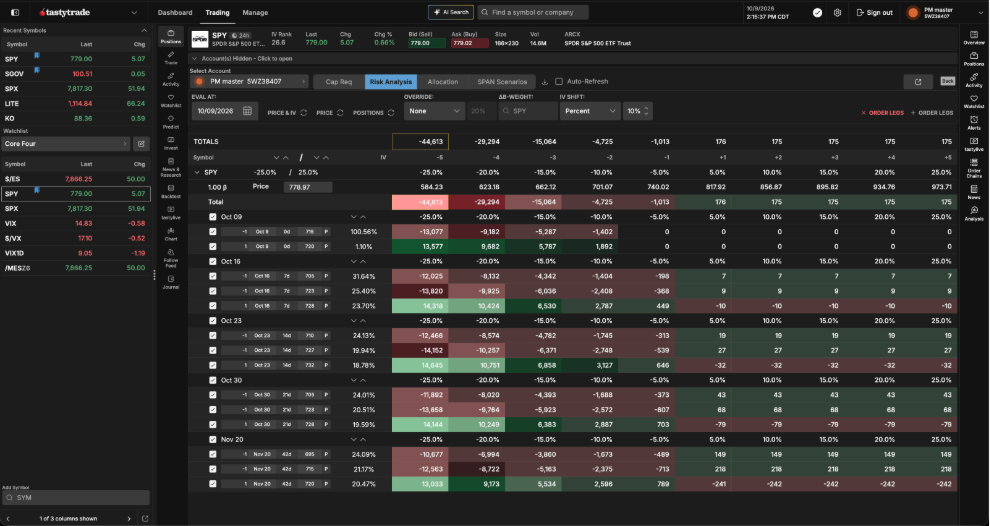Image resolution: width=990 pixels, height=526 pixels.
Task: Open the Override None dropdown
Action: [x=434, y=111]
